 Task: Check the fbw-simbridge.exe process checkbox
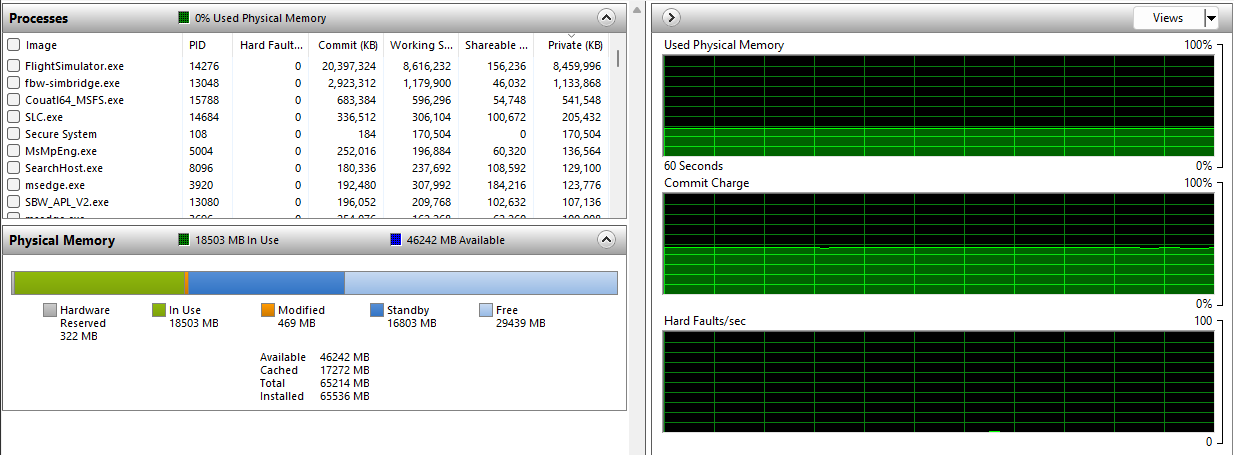coord(13,83)
